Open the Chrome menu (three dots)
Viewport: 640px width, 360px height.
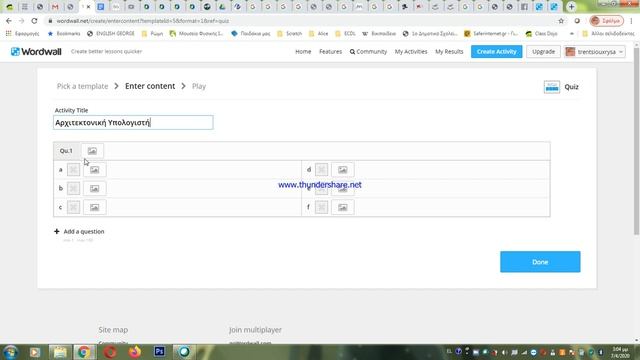click(x=631, y=21)
